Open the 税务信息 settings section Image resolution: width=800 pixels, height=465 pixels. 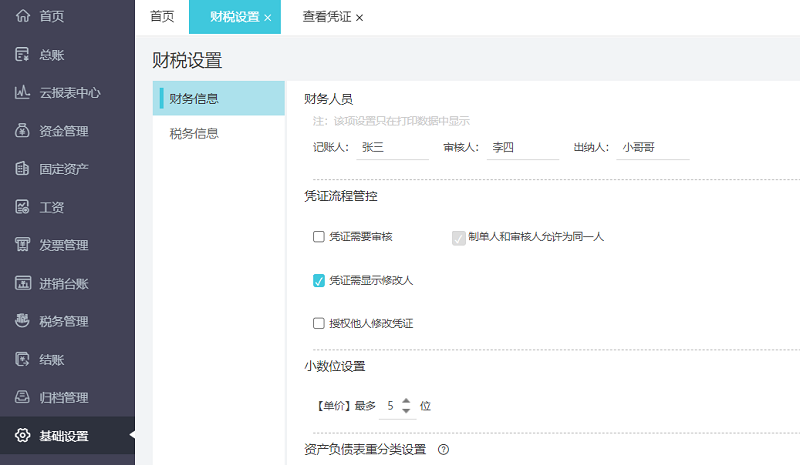[194, 133]
